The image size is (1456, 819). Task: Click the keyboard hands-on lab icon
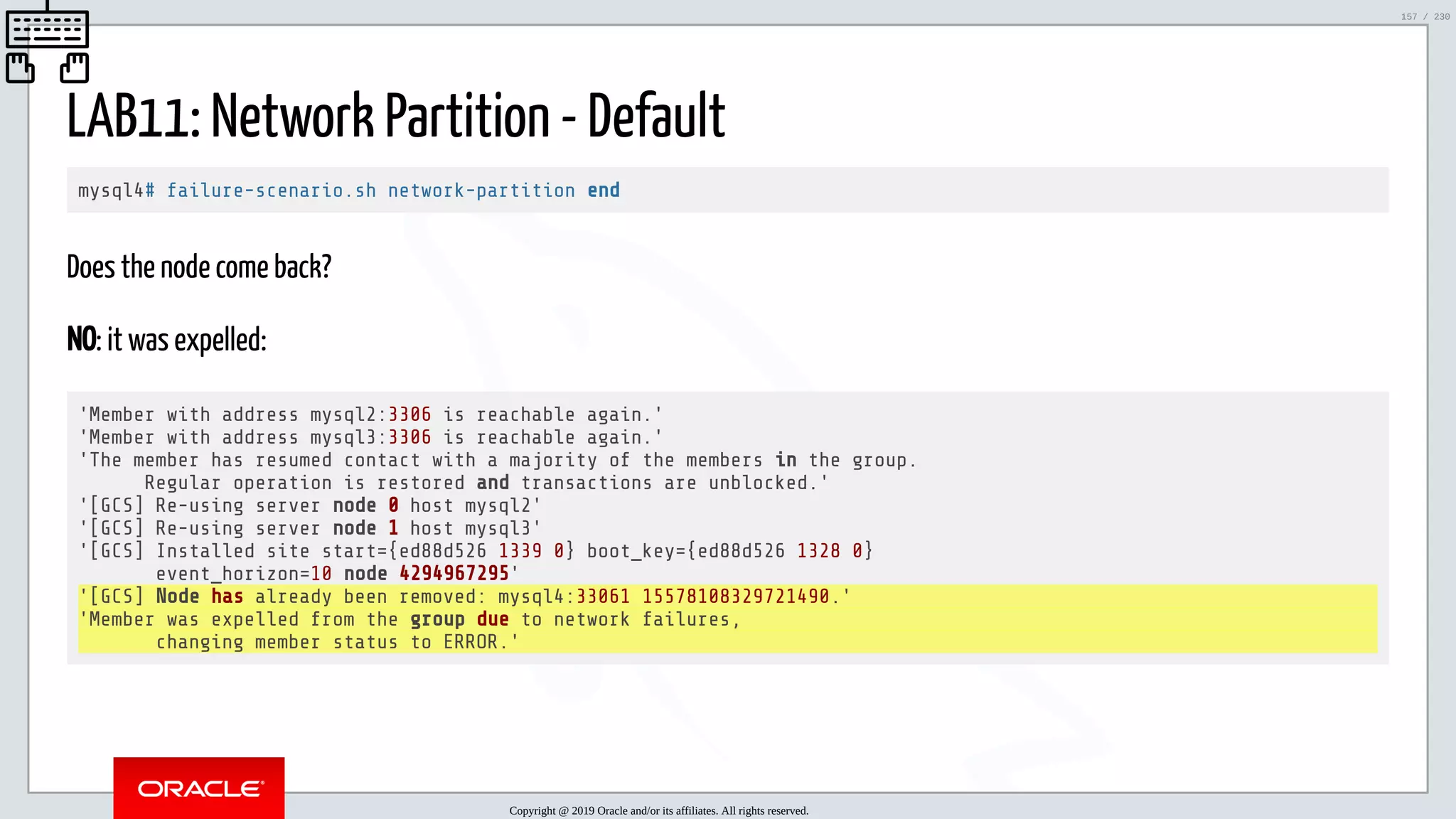(47, 42)
